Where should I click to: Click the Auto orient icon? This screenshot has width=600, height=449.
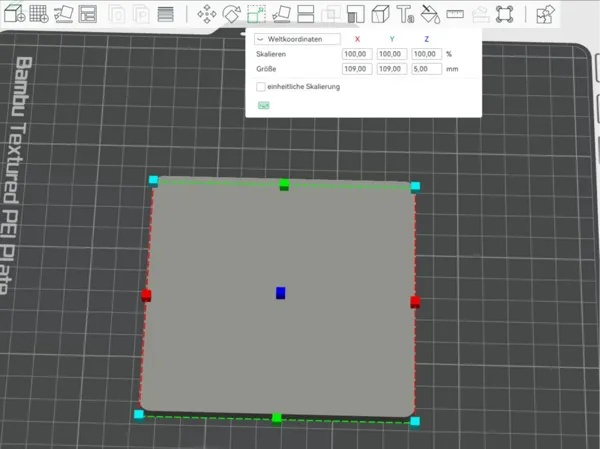[x=64, y=14]
